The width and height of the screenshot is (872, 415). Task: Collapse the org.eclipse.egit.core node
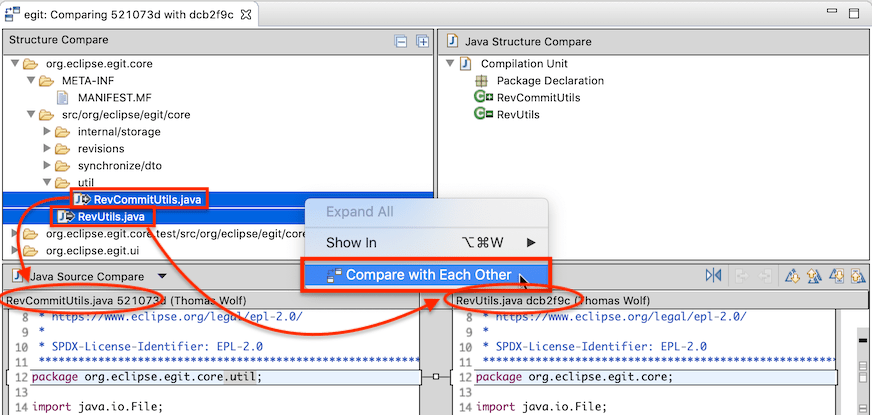pos(15,64)
